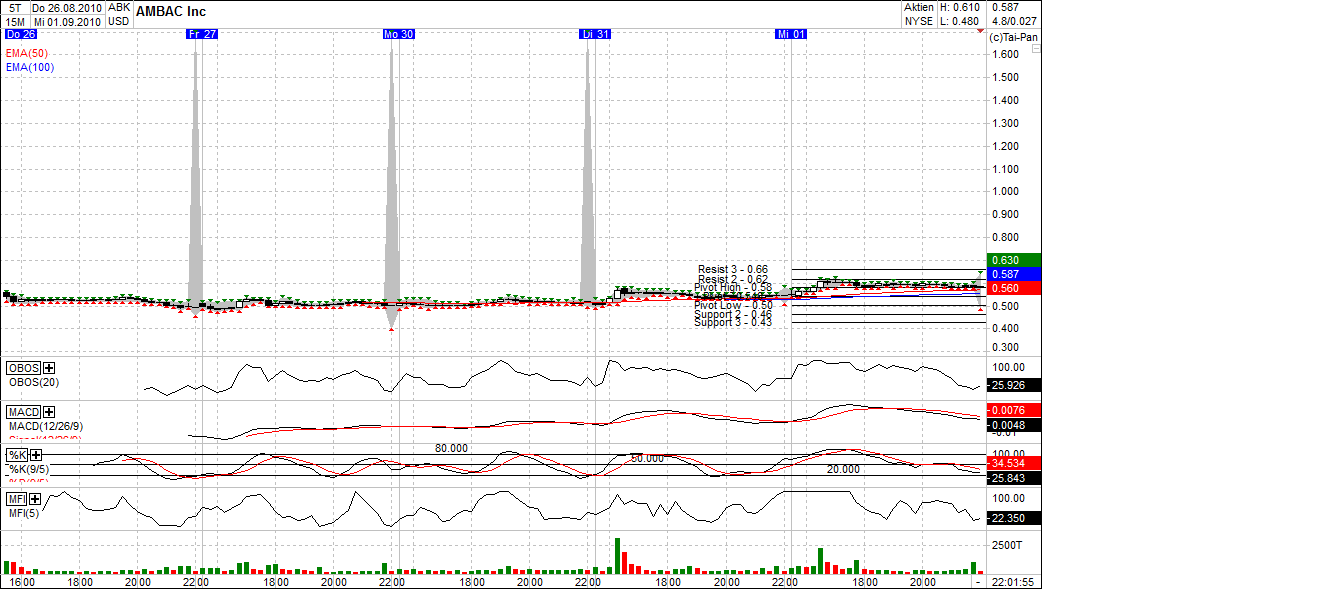Click the last price 0.587 in header

pos(1005,7)
